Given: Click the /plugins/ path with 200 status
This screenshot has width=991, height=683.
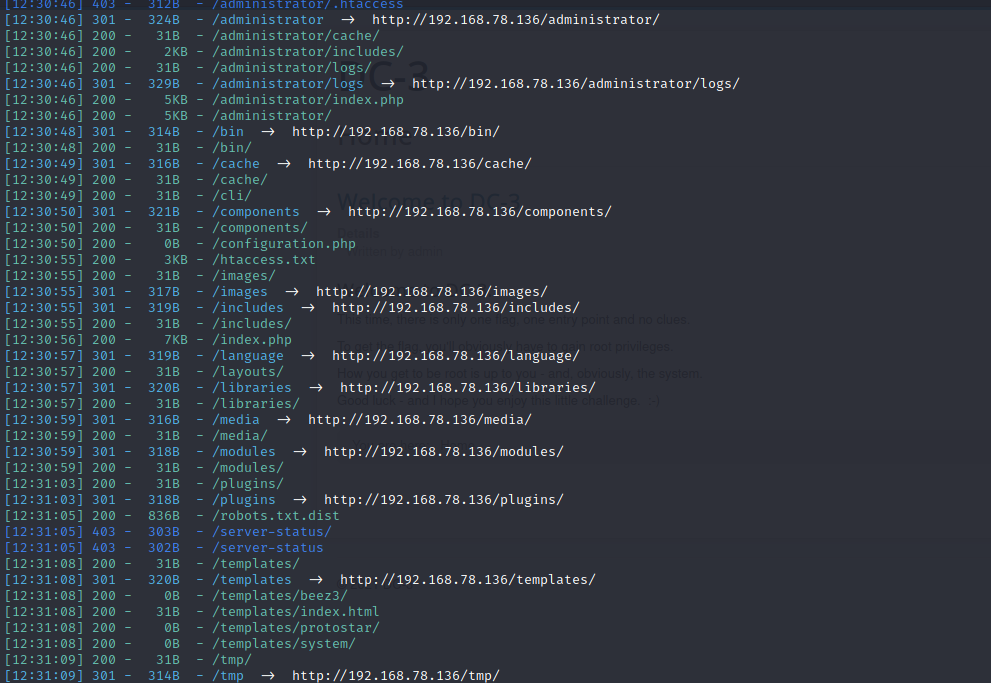Looking at the screenshot, I should tap(248, 484).
